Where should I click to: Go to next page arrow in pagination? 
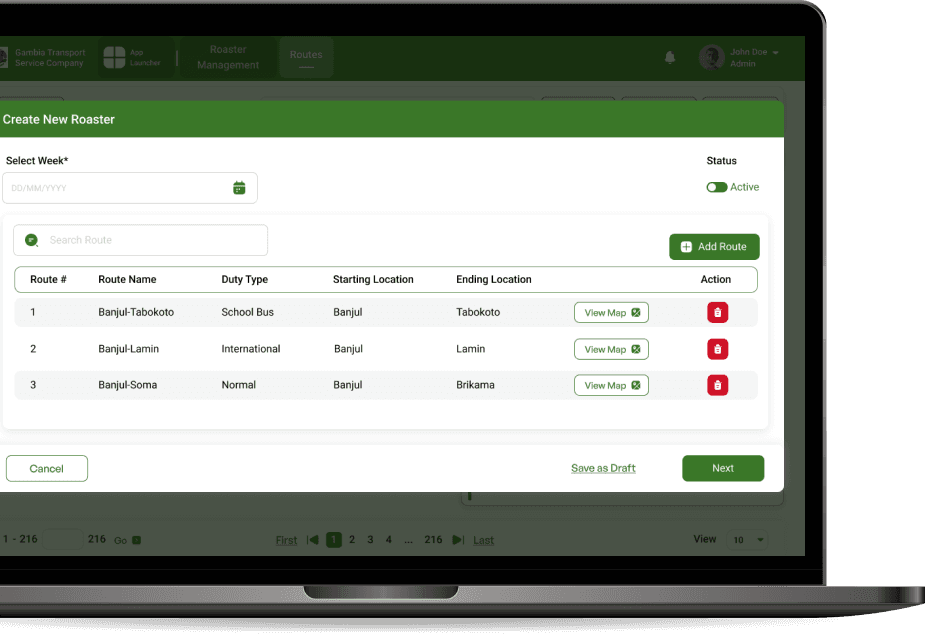pyautogui.click(x=457, y=540)
